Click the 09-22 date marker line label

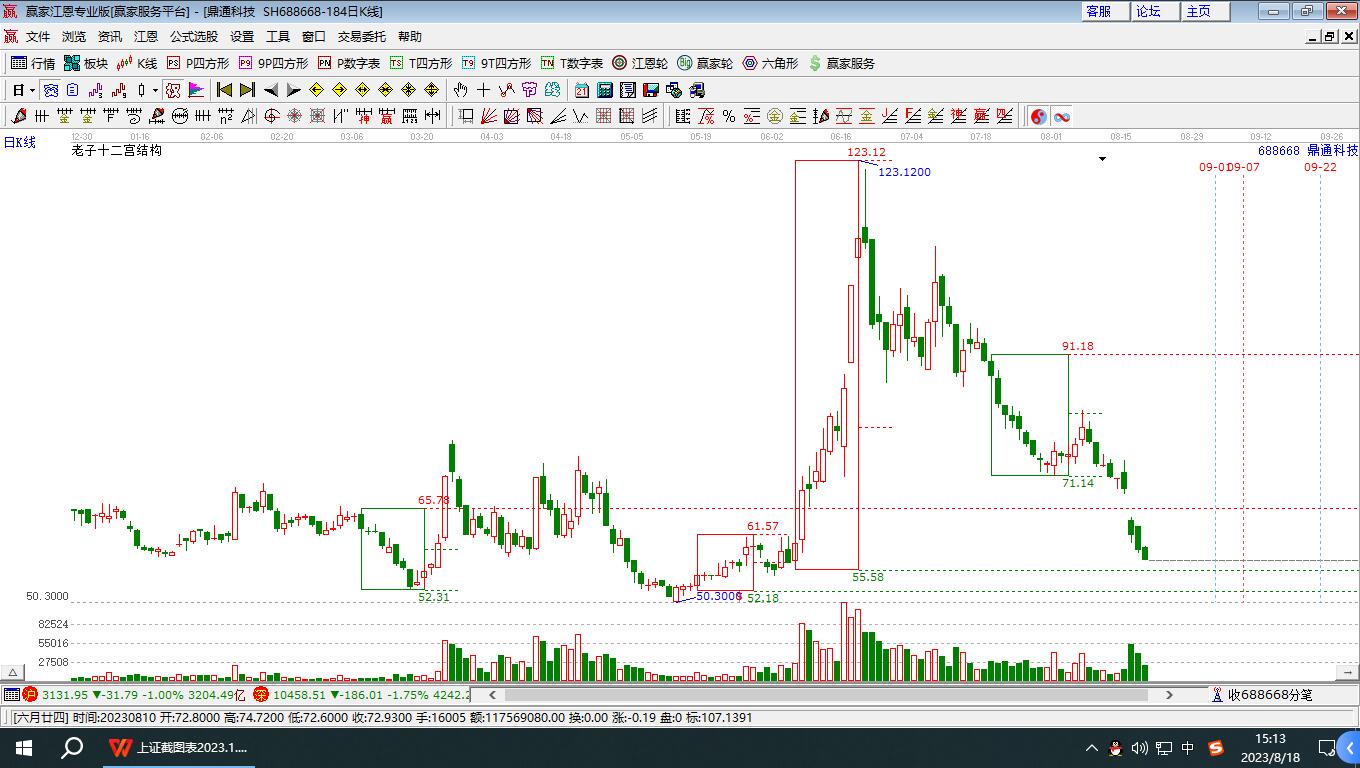click(1320, 167)
